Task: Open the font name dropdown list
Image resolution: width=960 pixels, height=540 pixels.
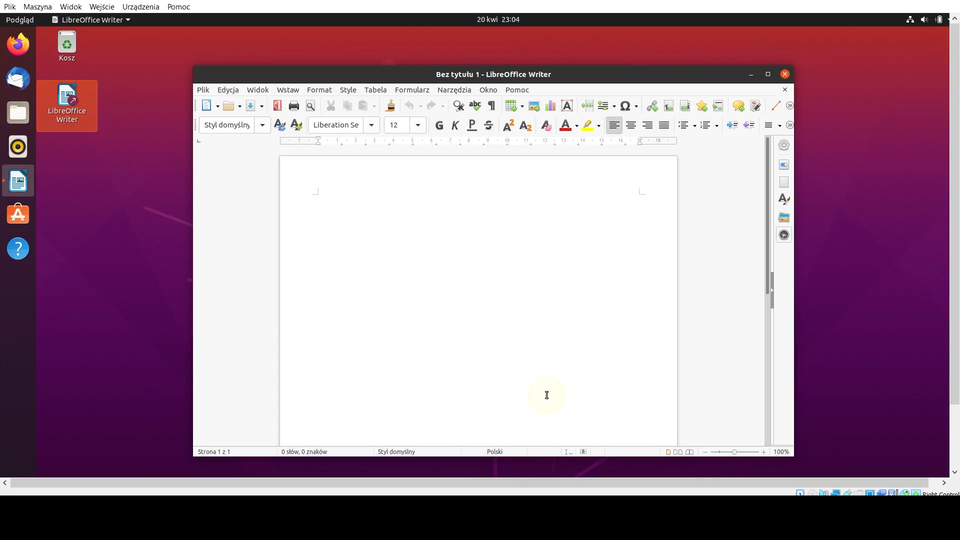Action: click(372, 125)
